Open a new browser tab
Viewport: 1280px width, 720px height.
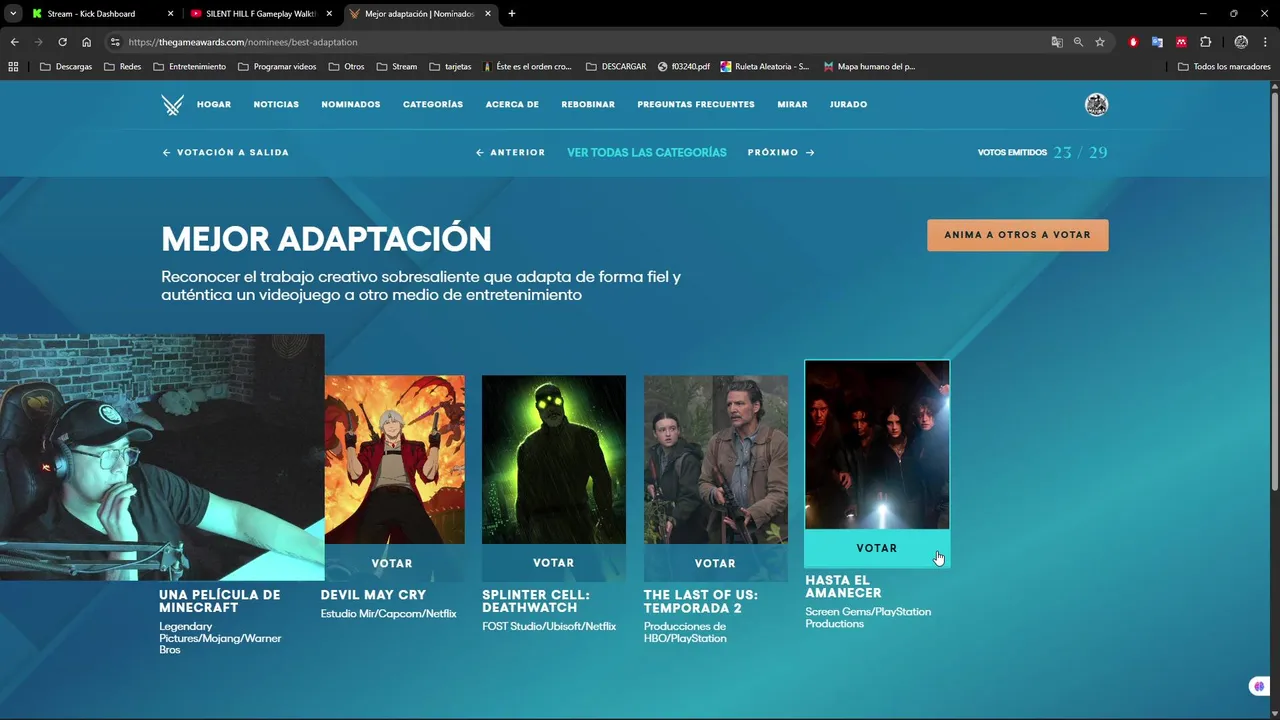pos(512,14)
